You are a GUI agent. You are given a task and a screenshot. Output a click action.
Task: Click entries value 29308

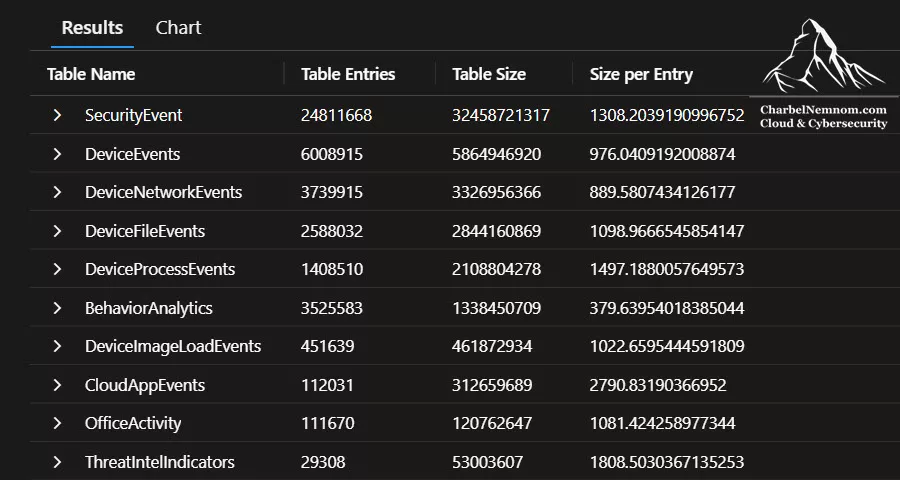tap(323, 462)
